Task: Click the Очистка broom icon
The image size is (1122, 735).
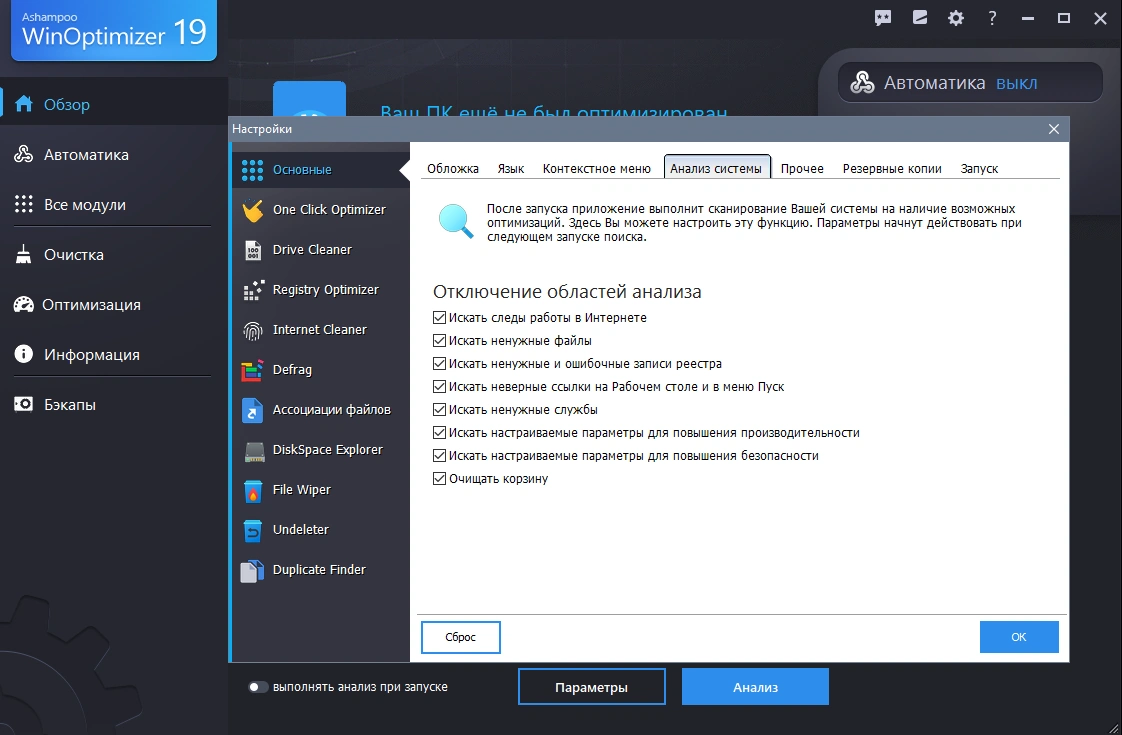Action: pyautogui.click(x=24, y=254)
